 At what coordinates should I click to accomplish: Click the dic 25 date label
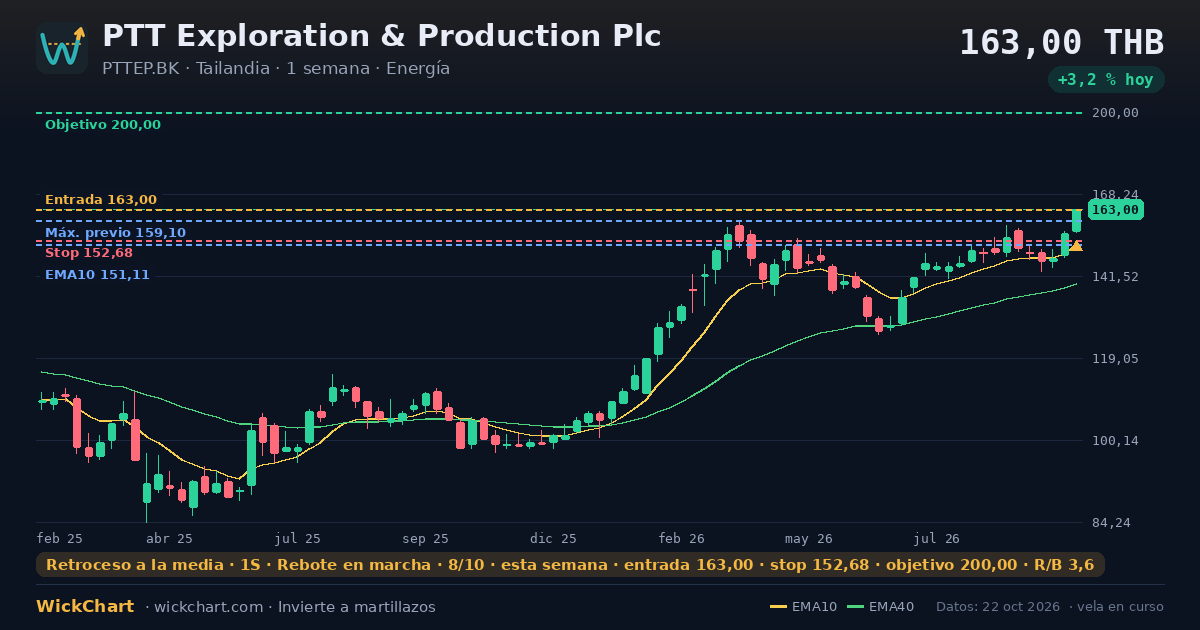[554, 539]
